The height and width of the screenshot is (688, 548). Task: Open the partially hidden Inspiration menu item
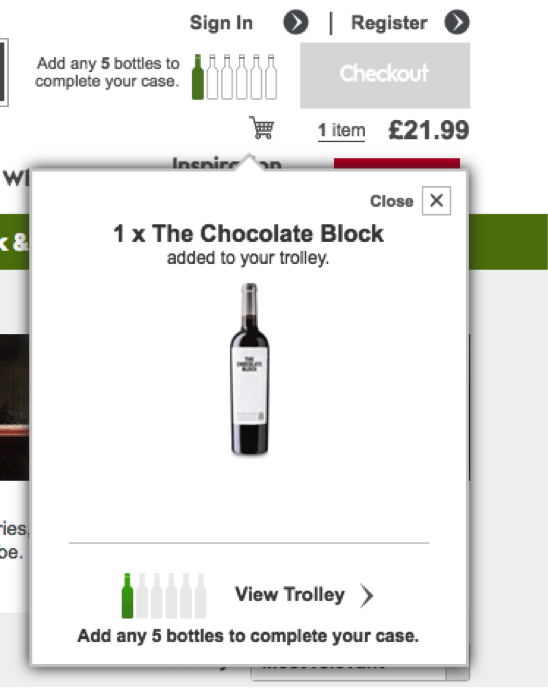[x=226, y=164]
